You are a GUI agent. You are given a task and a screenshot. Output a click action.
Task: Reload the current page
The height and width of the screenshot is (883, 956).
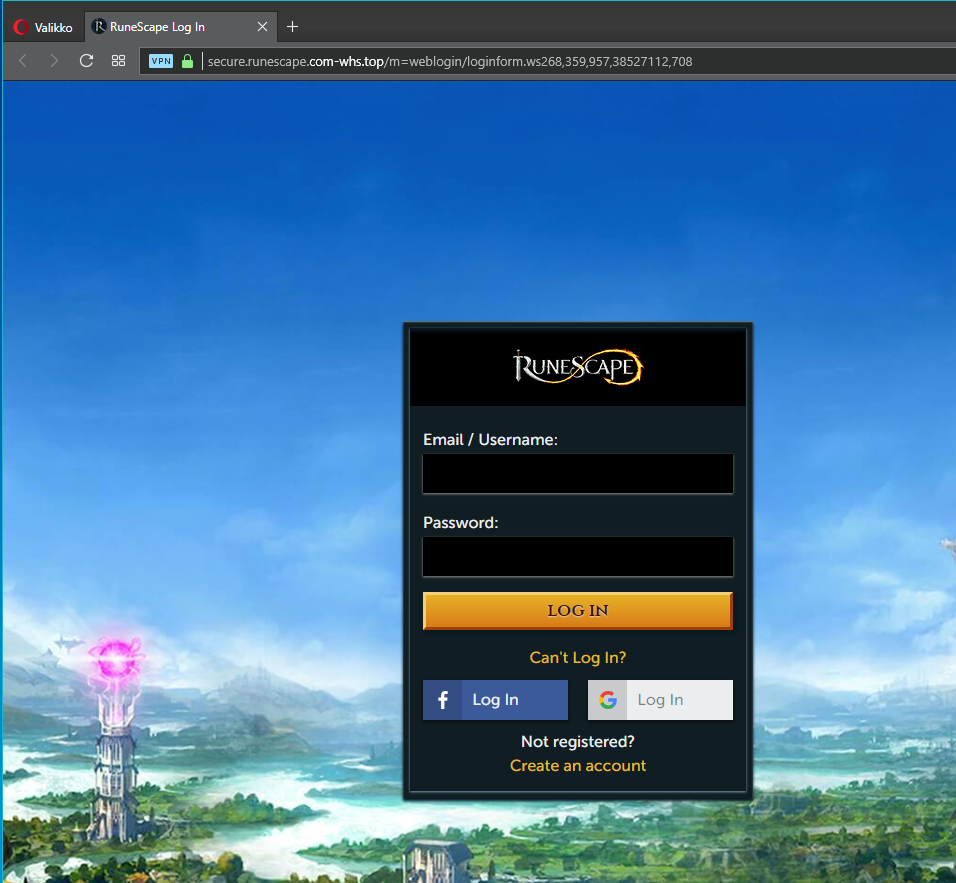click(x=87, y=60)
